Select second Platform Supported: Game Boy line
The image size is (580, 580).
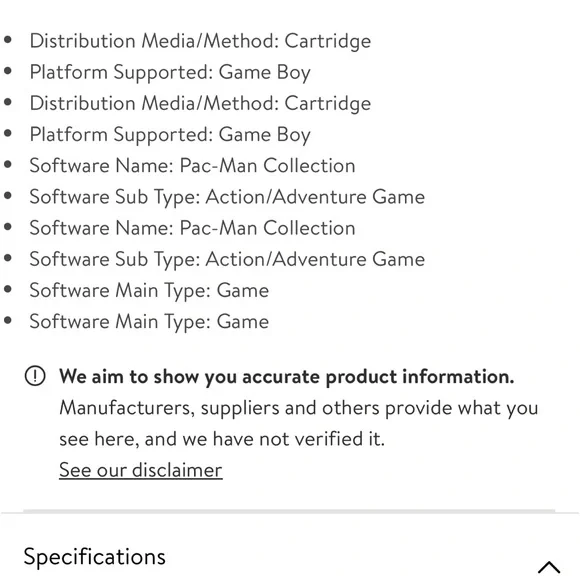pyautogui.click(x=170, y=135)
